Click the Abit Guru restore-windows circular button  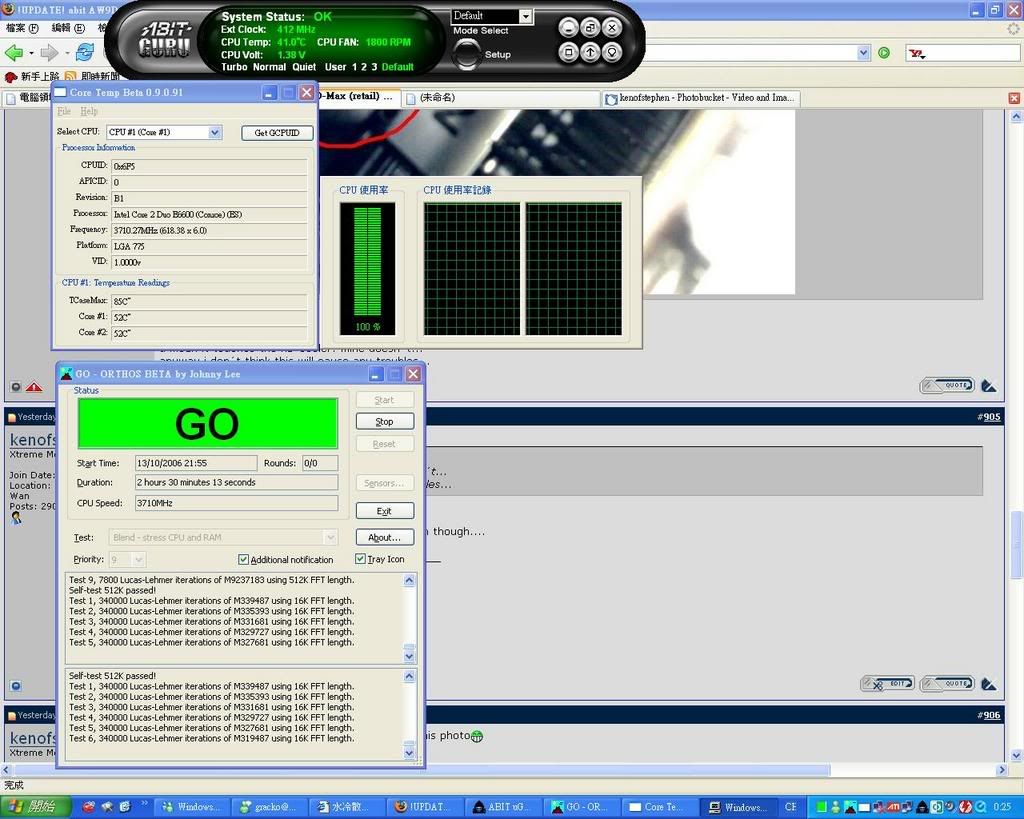(x=590, y=27)
